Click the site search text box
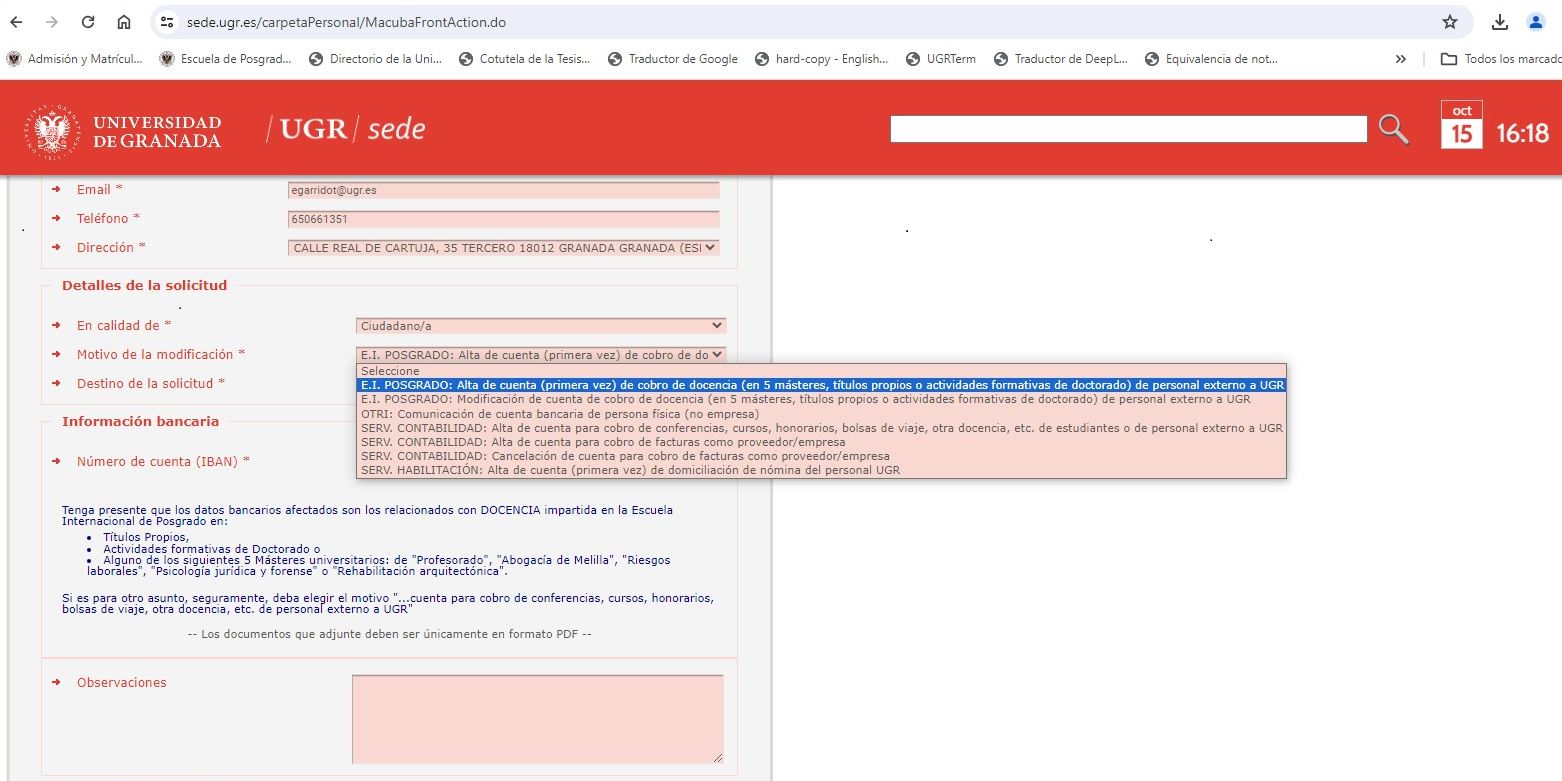 coord(1127,130)
